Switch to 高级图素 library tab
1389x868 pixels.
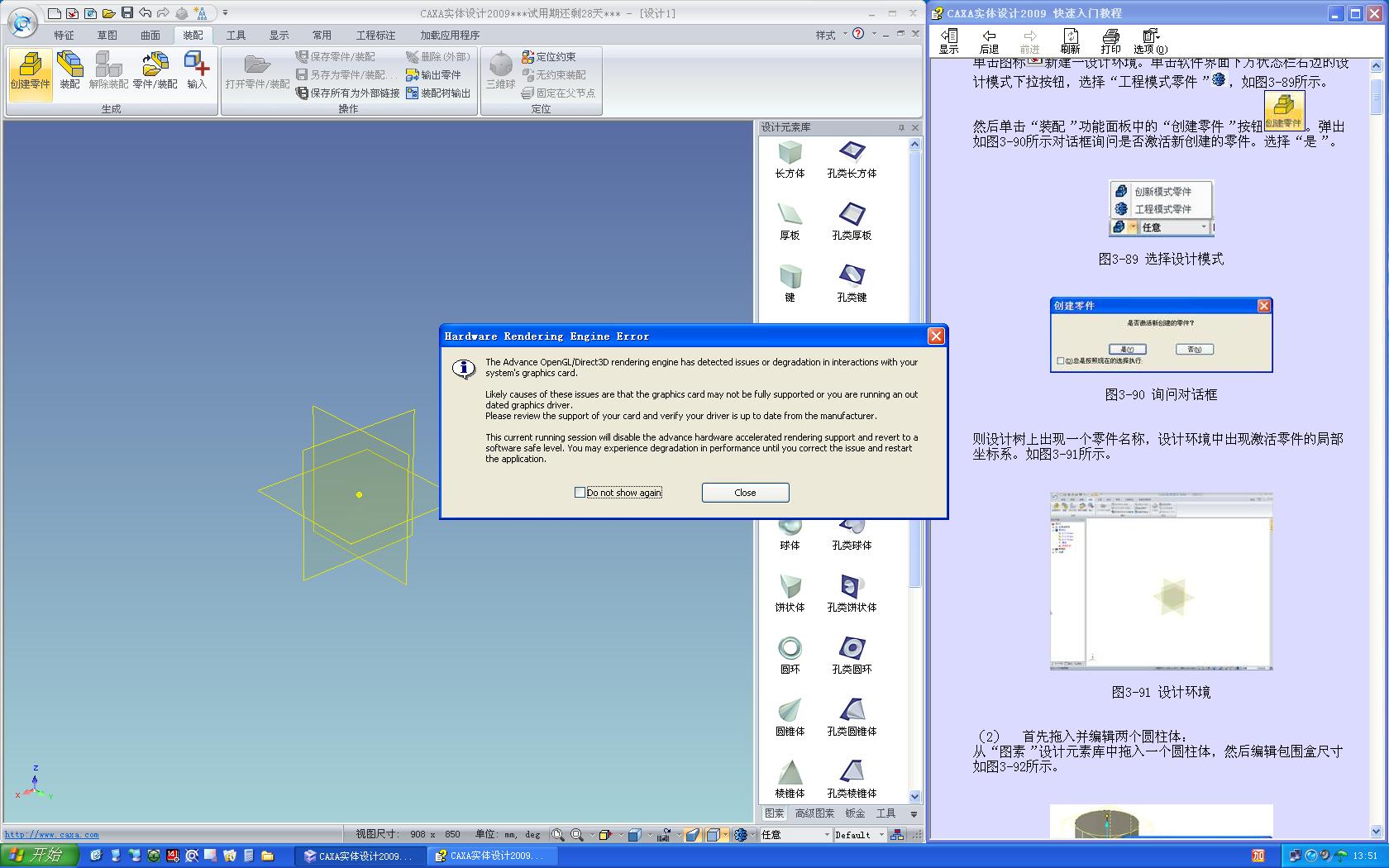814,813
